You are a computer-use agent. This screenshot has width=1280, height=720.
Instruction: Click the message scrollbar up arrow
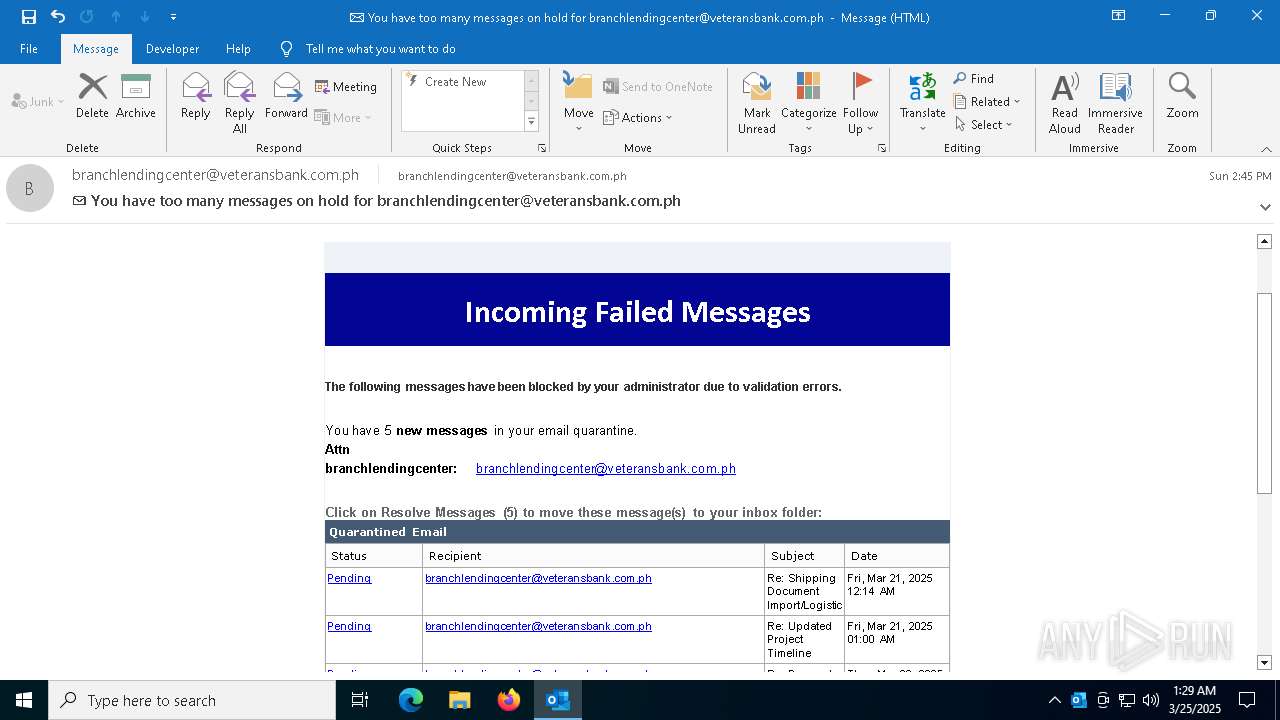1264,241
